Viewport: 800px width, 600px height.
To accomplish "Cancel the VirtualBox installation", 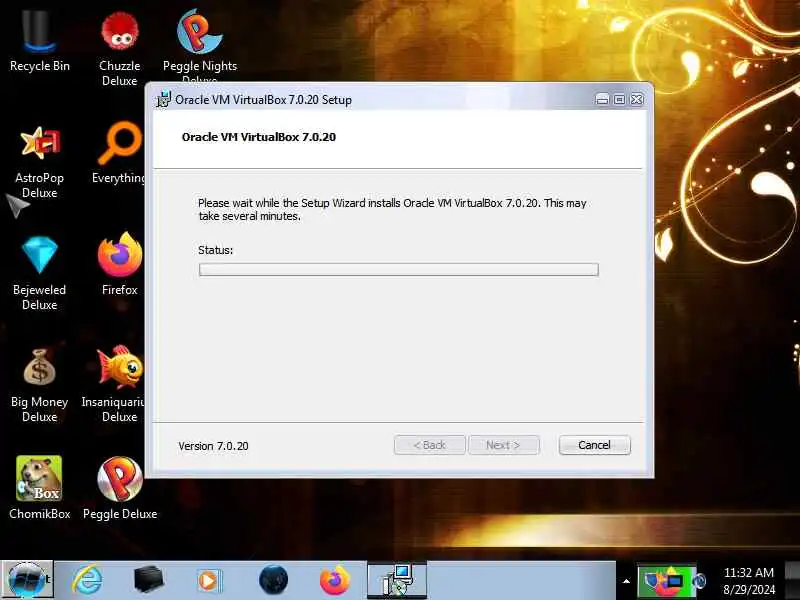I will [594, 445].
